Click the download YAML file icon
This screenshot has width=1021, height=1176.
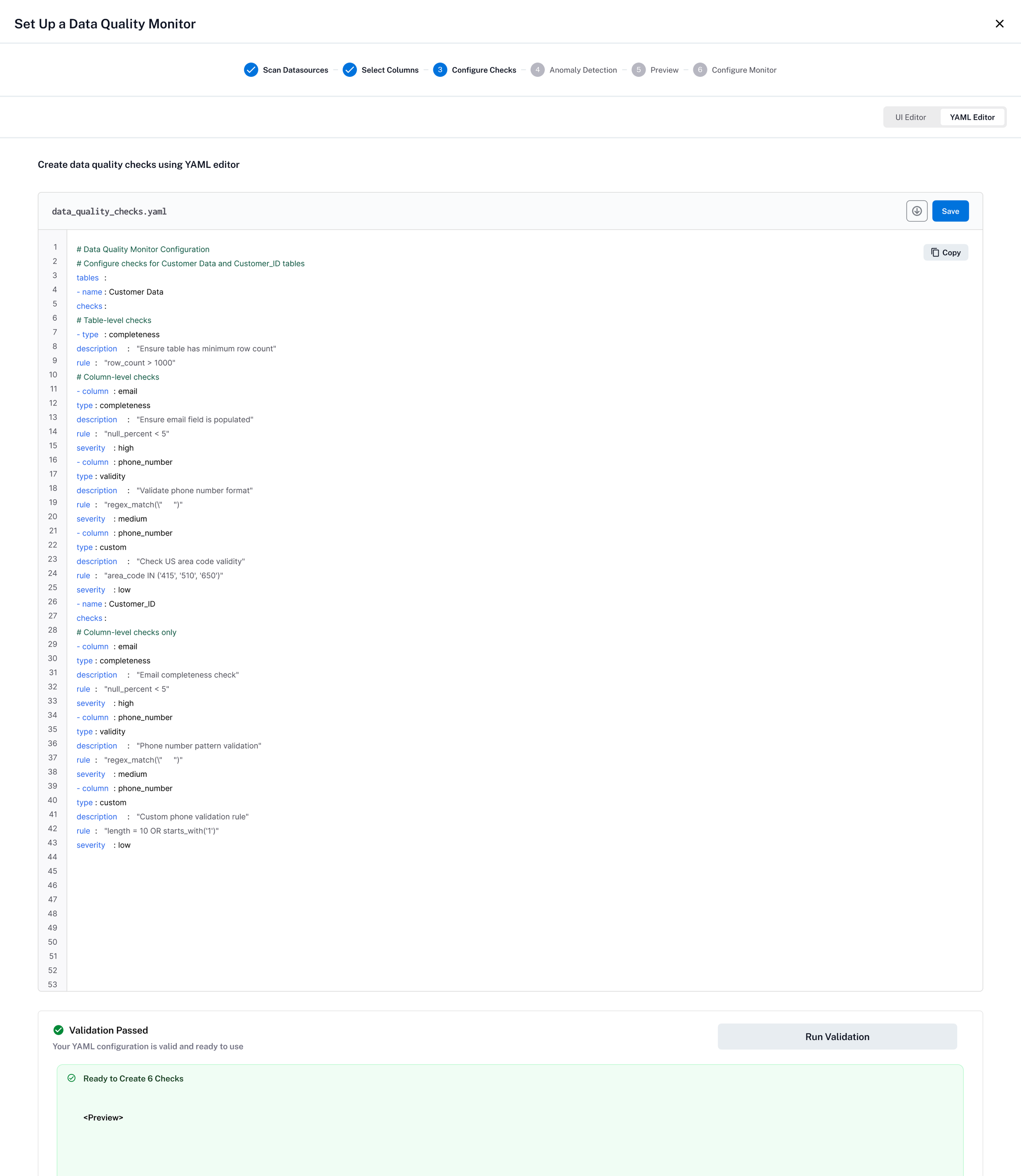click(x=916, y=211)
